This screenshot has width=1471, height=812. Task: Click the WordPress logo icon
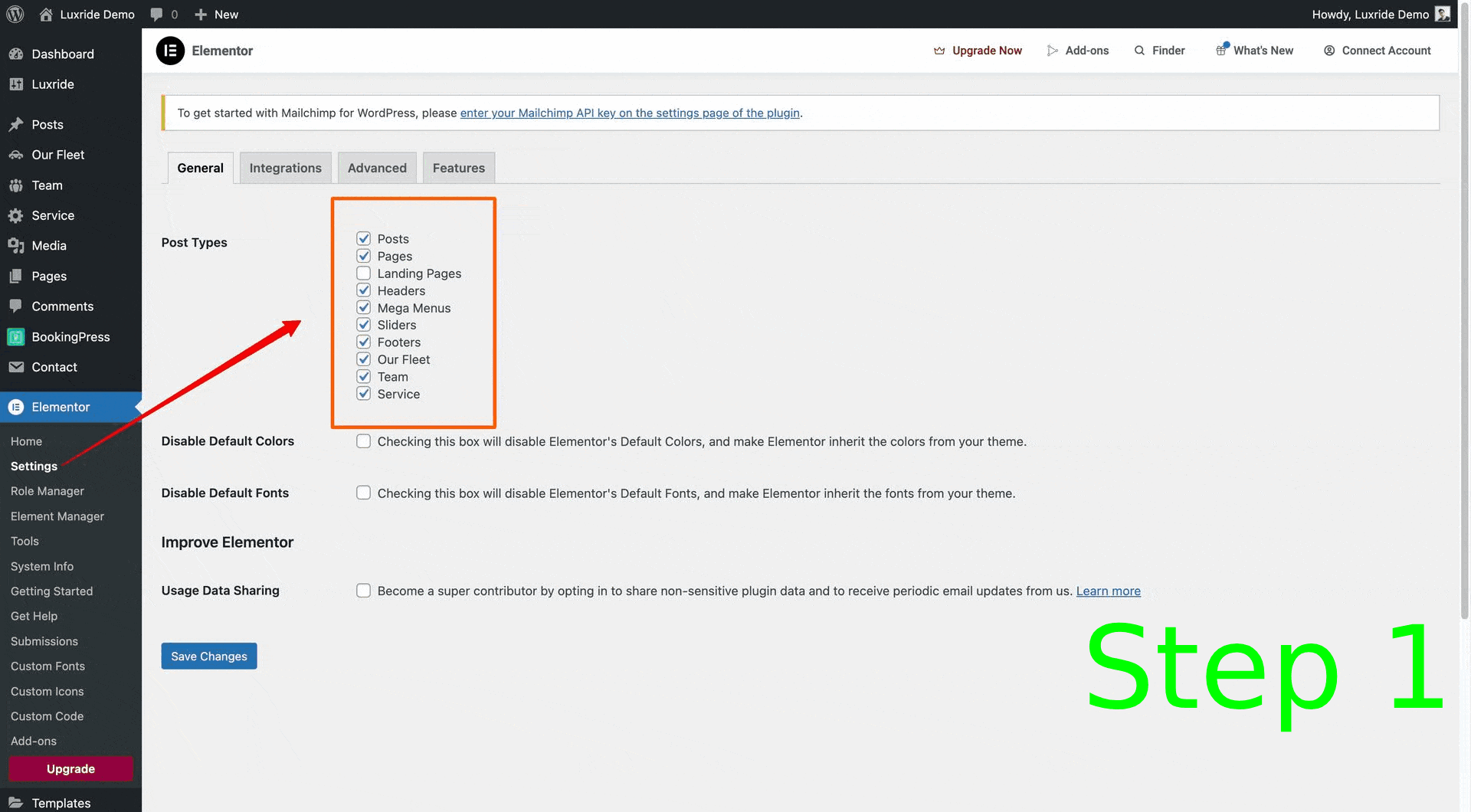coord(15,14)
